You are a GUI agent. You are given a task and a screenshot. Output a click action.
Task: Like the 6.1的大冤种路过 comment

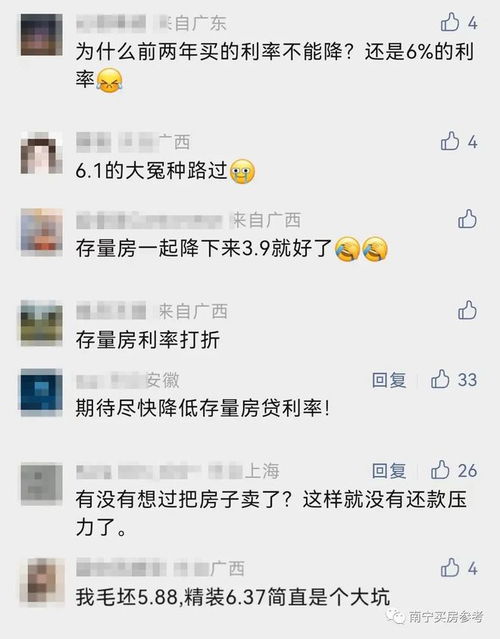point(450,141)
